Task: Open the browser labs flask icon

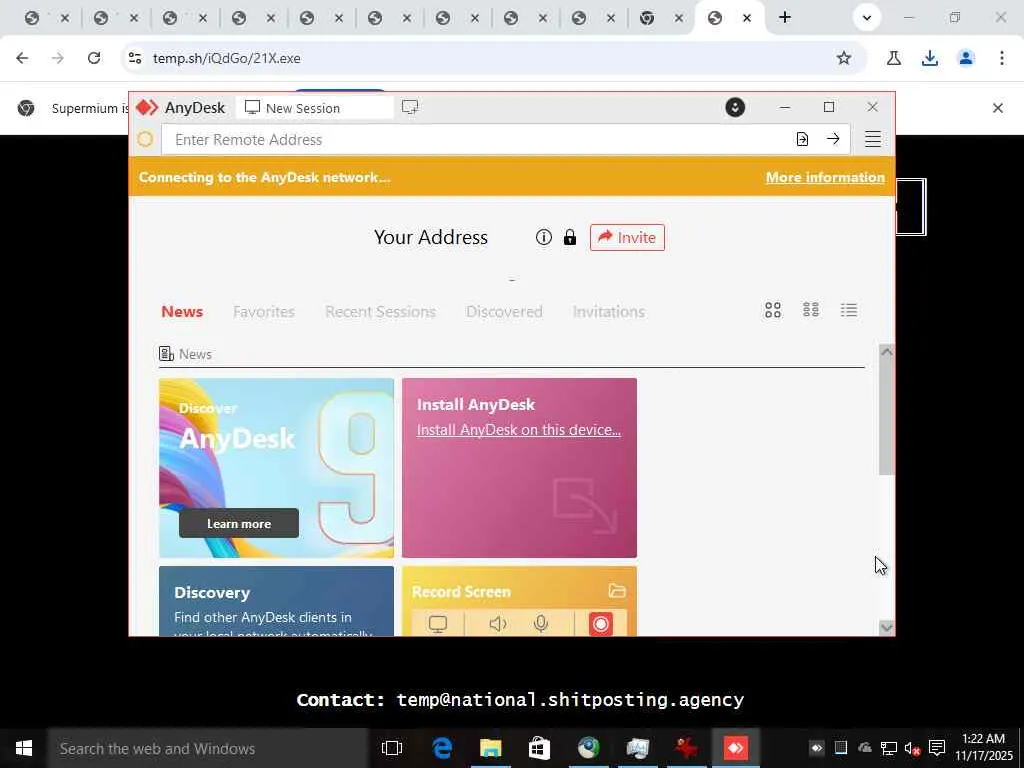Action: pos(894,58)
